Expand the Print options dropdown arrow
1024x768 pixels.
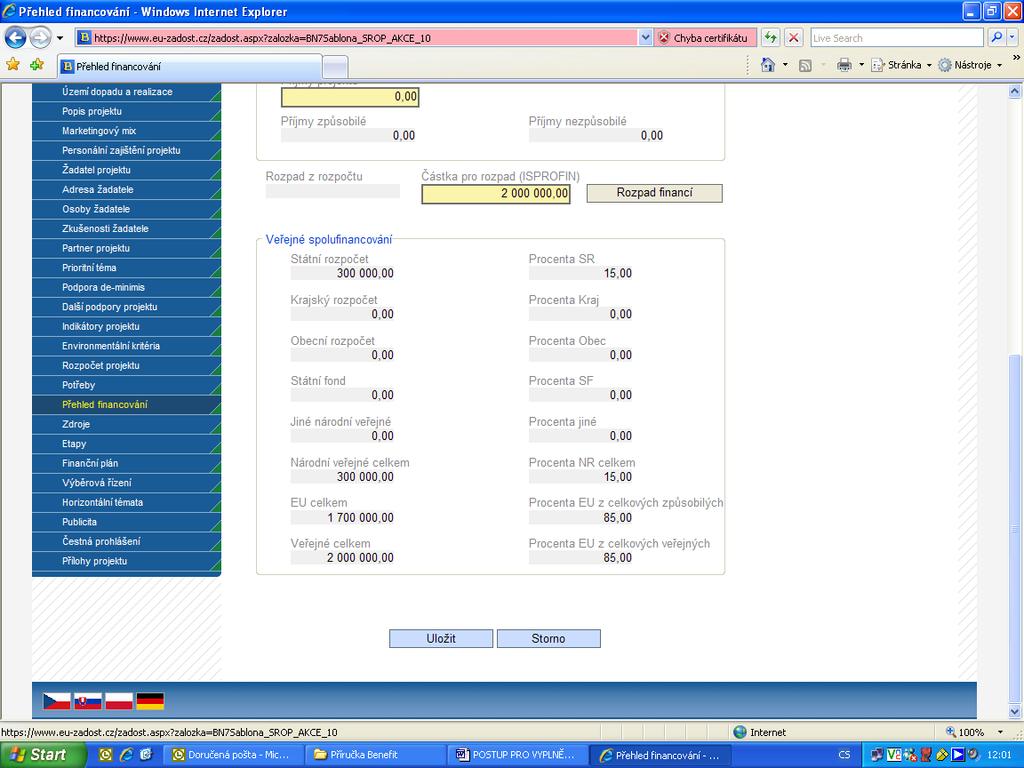861,65
